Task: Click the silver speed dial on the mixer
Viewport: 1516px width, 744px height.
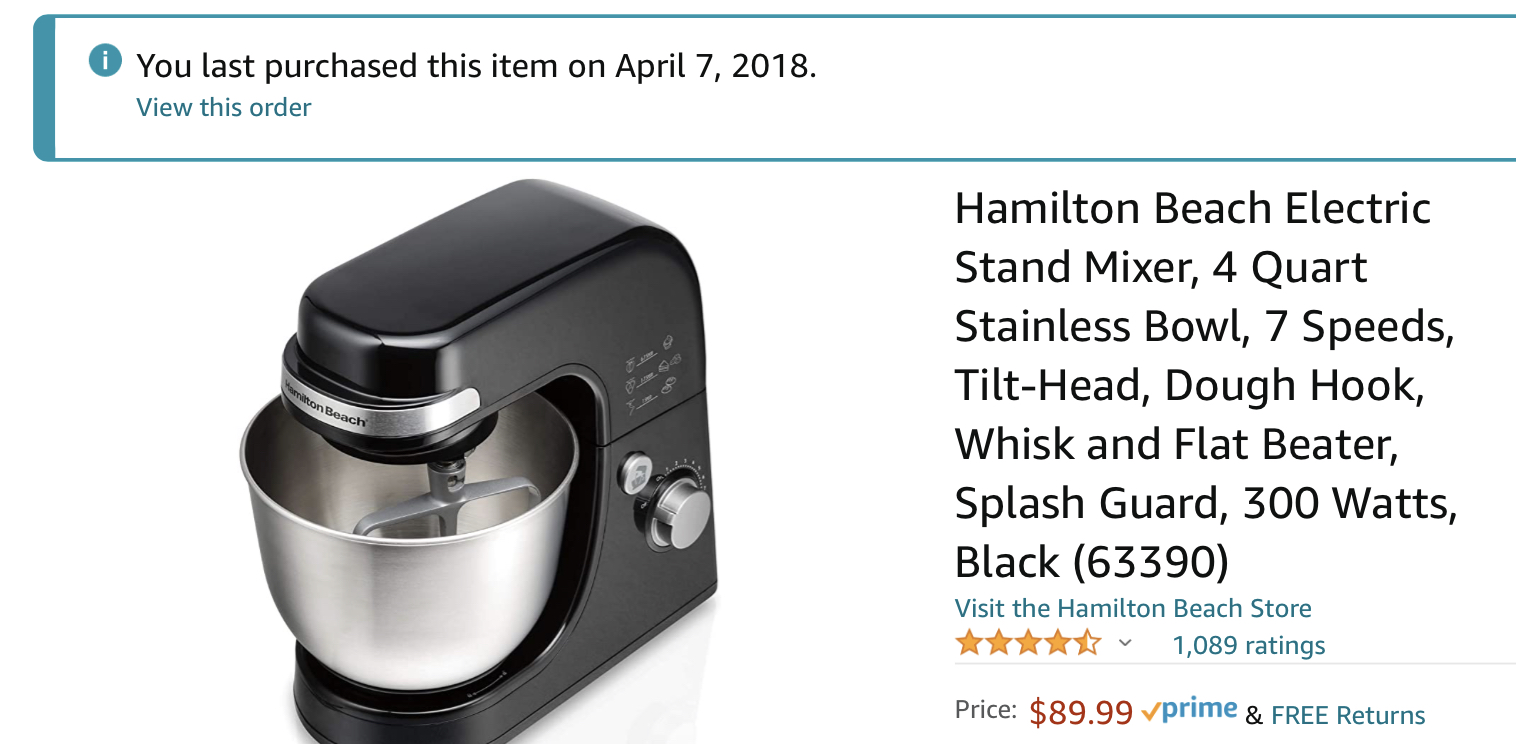Action: [x=683, y=514]
